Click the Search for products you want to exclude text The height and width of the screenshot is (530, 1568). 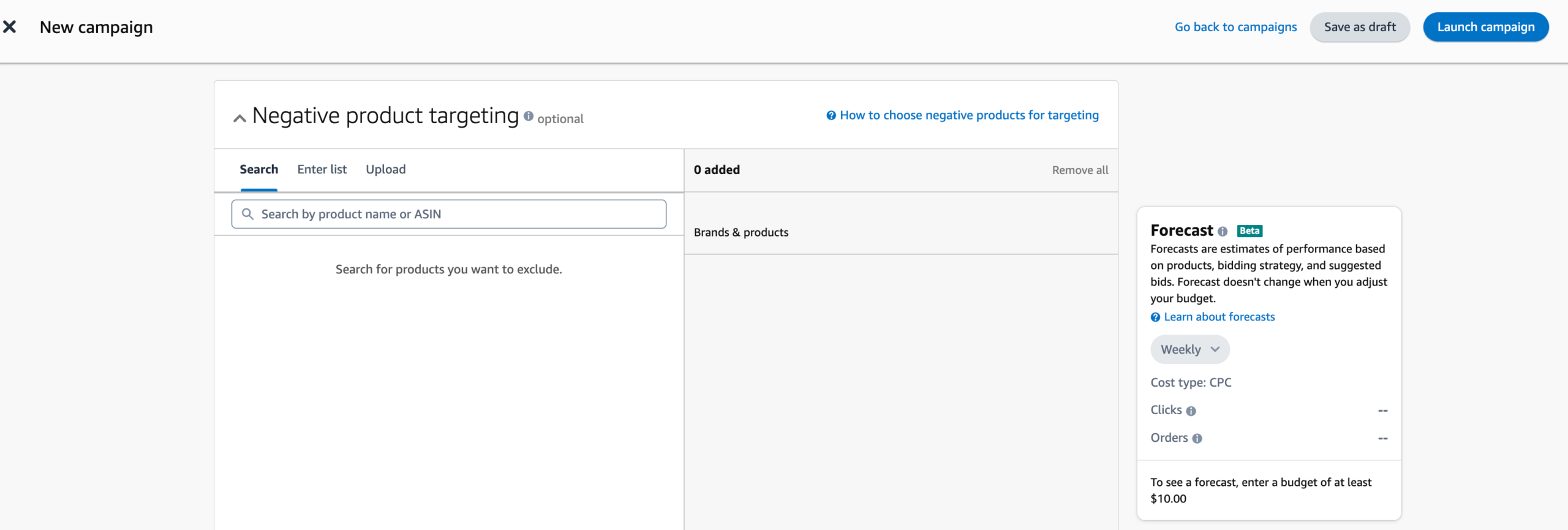pyautogui.click(x=448, y=269)
